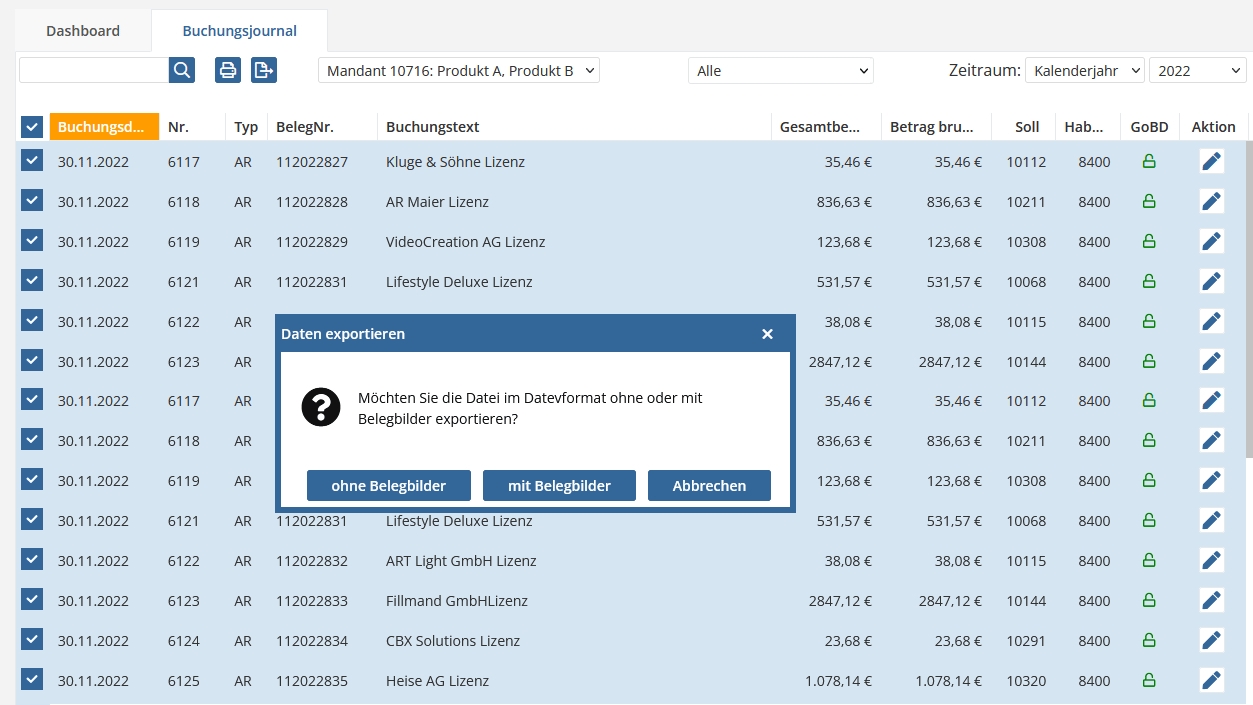
Task: Click the question mark icon in dialog
Action: [321, 408]
